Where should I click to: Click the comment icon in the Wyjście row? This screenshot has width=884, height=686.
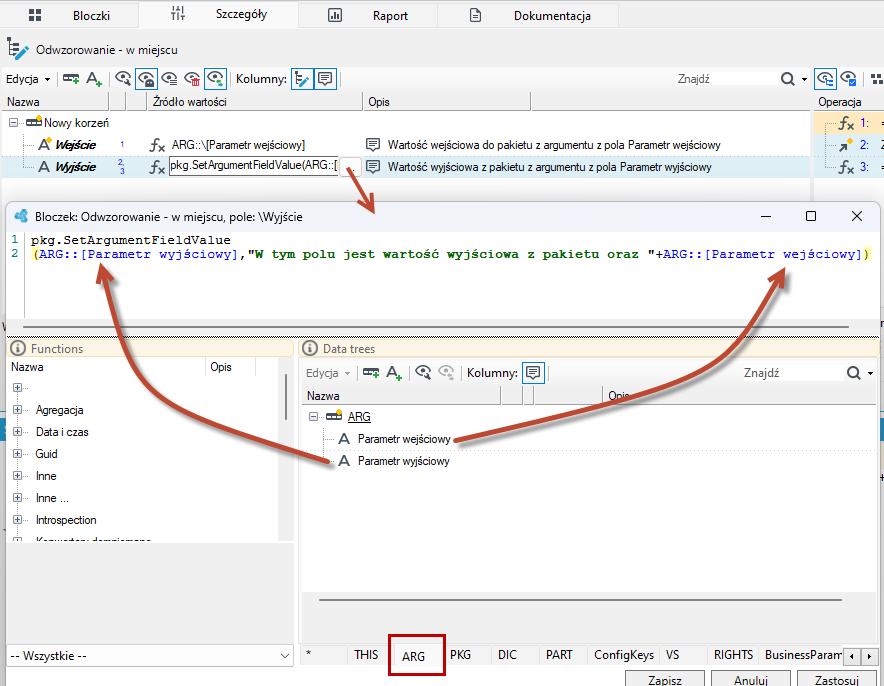point(373,167)
